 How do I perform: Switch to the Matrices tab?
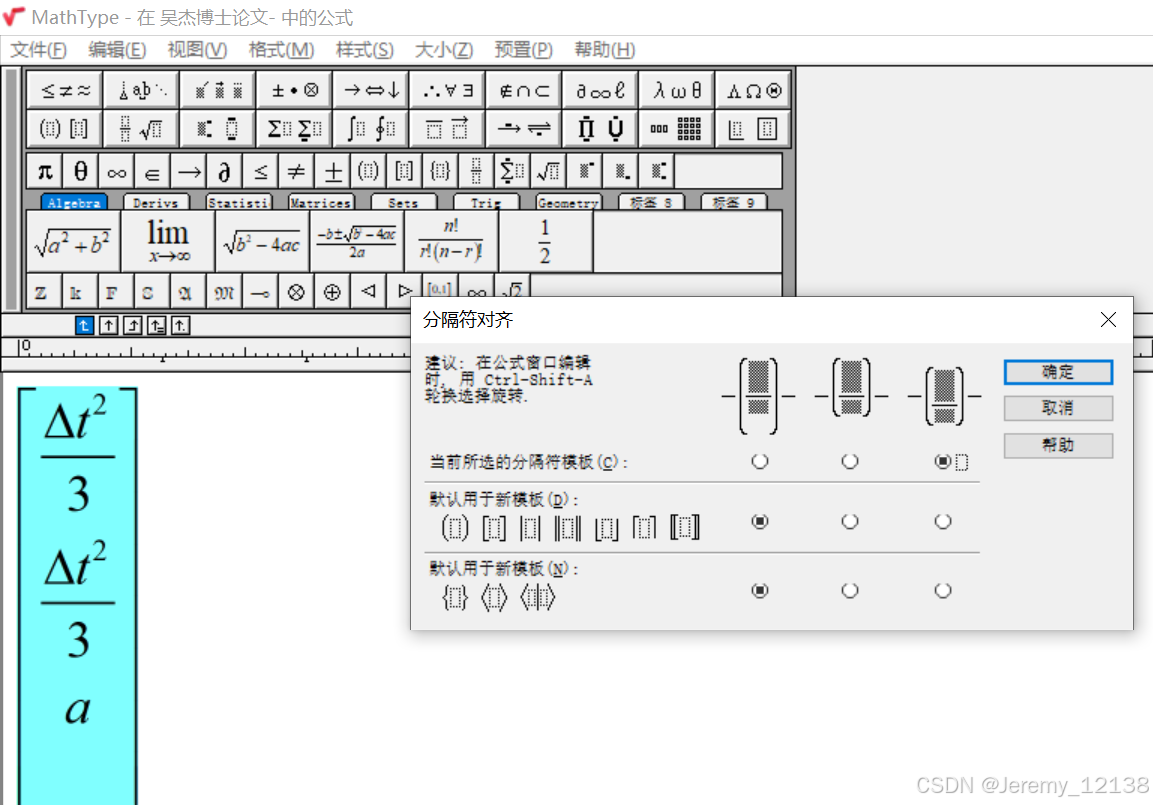321,202
